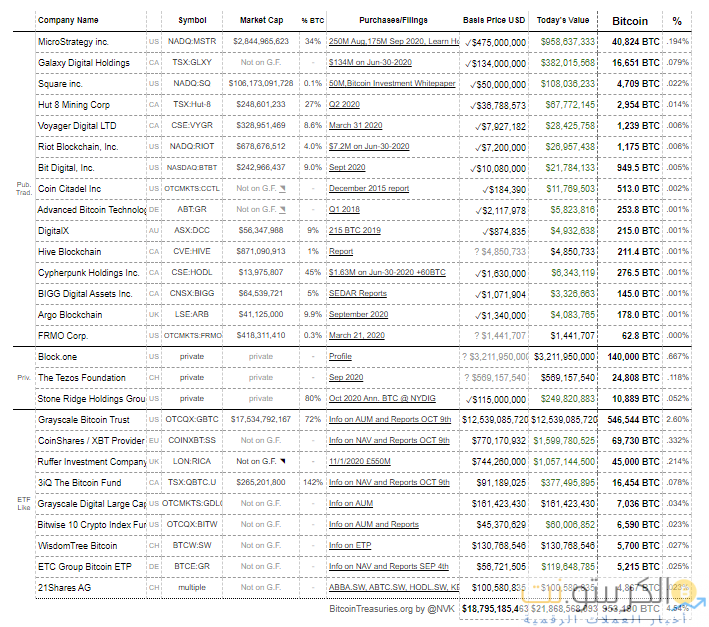Click the Company Name column header
This screenshot has width=709, height=627.
click(x=68, y=20)
